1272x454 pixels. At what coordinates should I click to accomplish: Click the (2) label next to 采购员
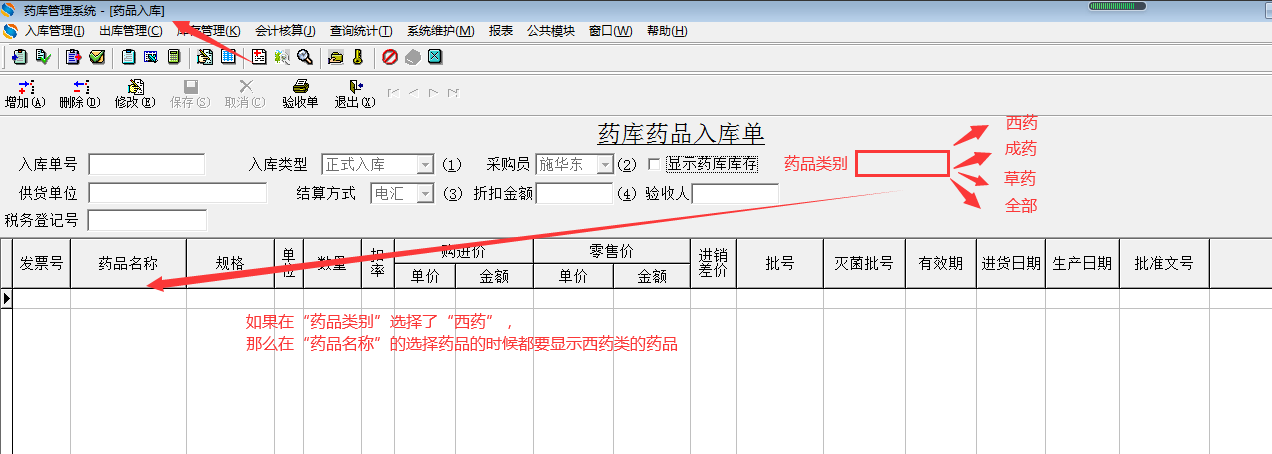[x=627, y=165]
